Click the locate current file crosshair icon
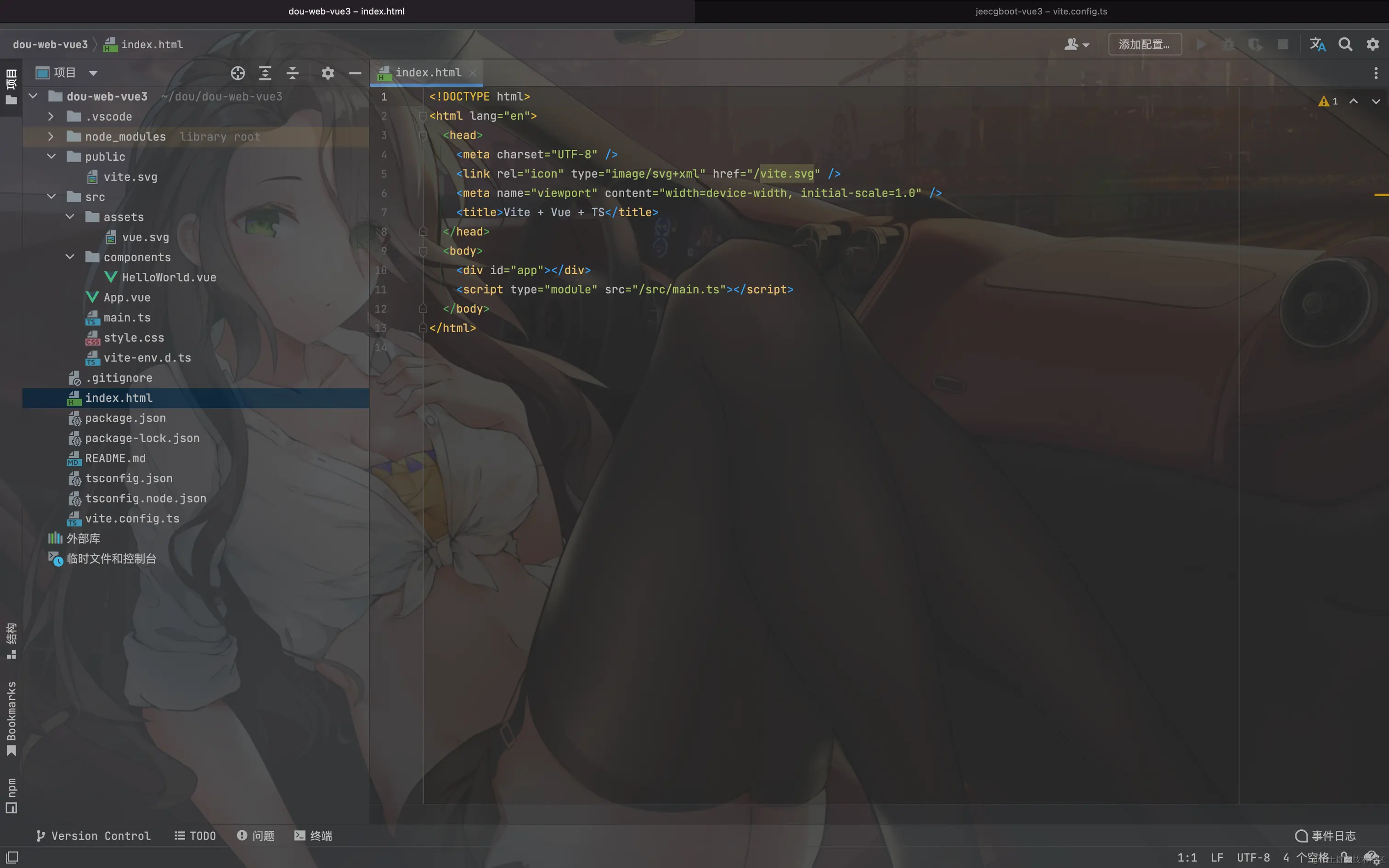The width and height of the screenshot is (1389, 868). pos(237,73)
